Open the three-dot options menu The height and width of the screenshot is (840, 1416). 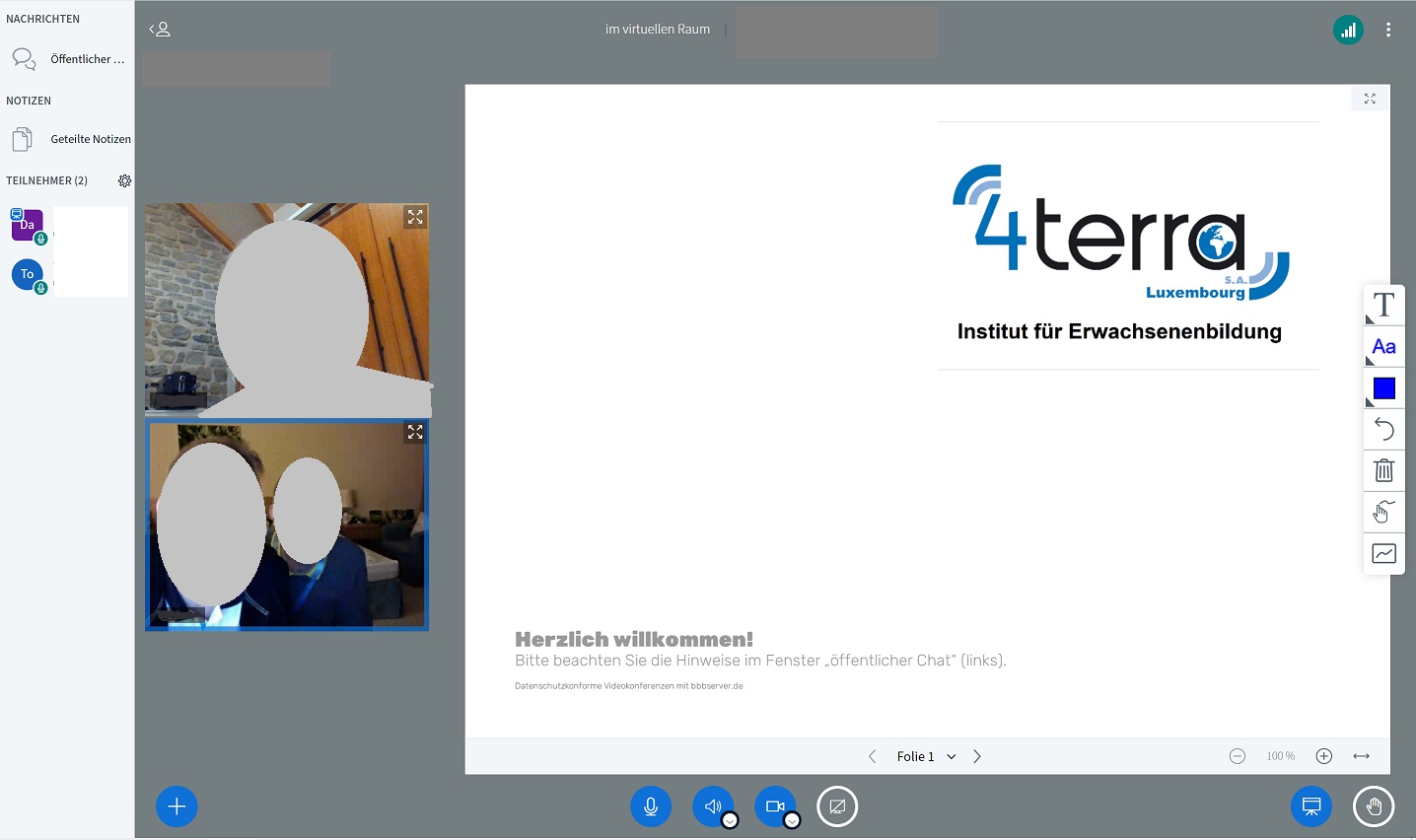[x=1388, y=31]
